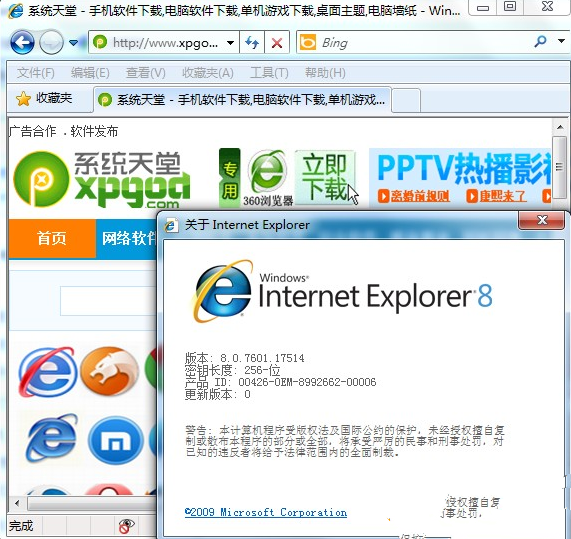Expand the address bar history dropdown
Image resolution: width=571 pixels, height=539 pixels.
230,43
